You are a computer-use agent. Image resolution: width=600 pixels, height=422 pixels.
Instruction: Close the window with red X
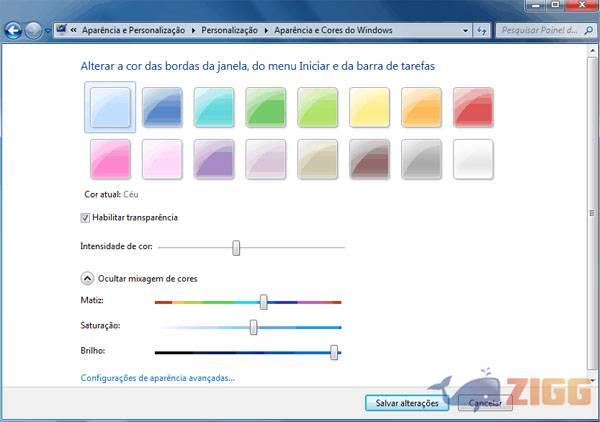[582, 5]
